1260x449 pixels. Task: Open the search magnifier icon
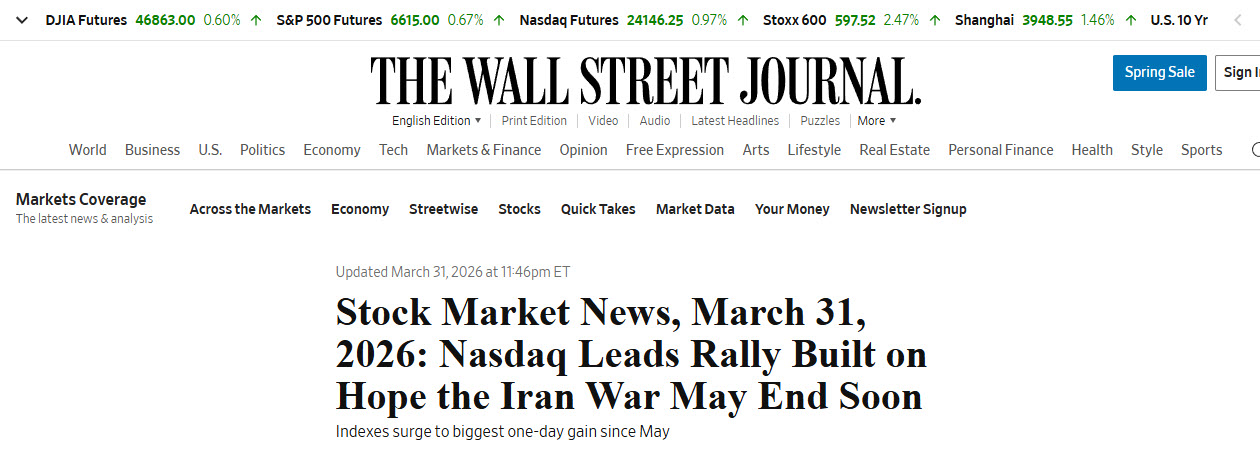(1255, 150)
